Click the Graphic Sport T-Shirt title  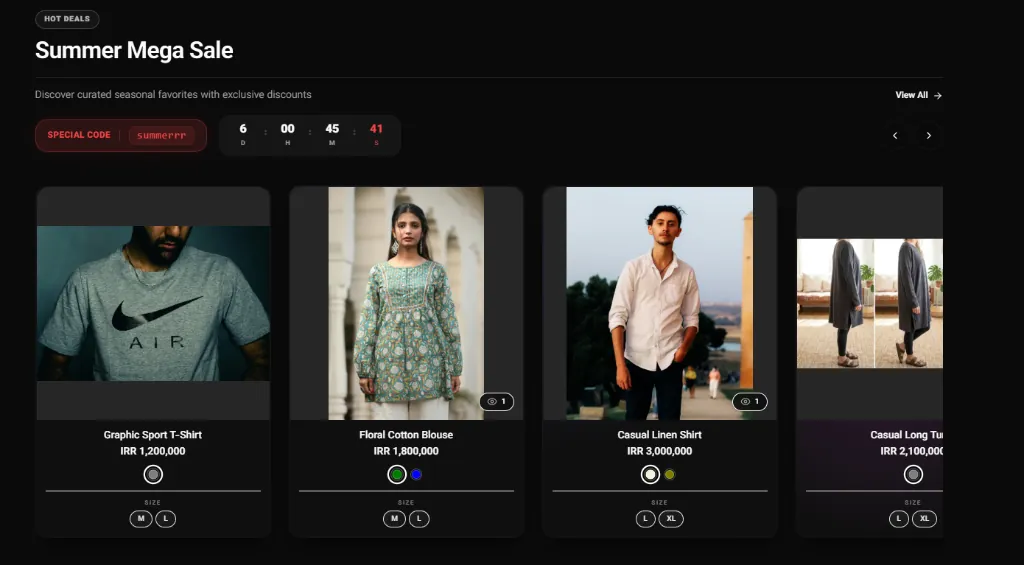point(153,435)
